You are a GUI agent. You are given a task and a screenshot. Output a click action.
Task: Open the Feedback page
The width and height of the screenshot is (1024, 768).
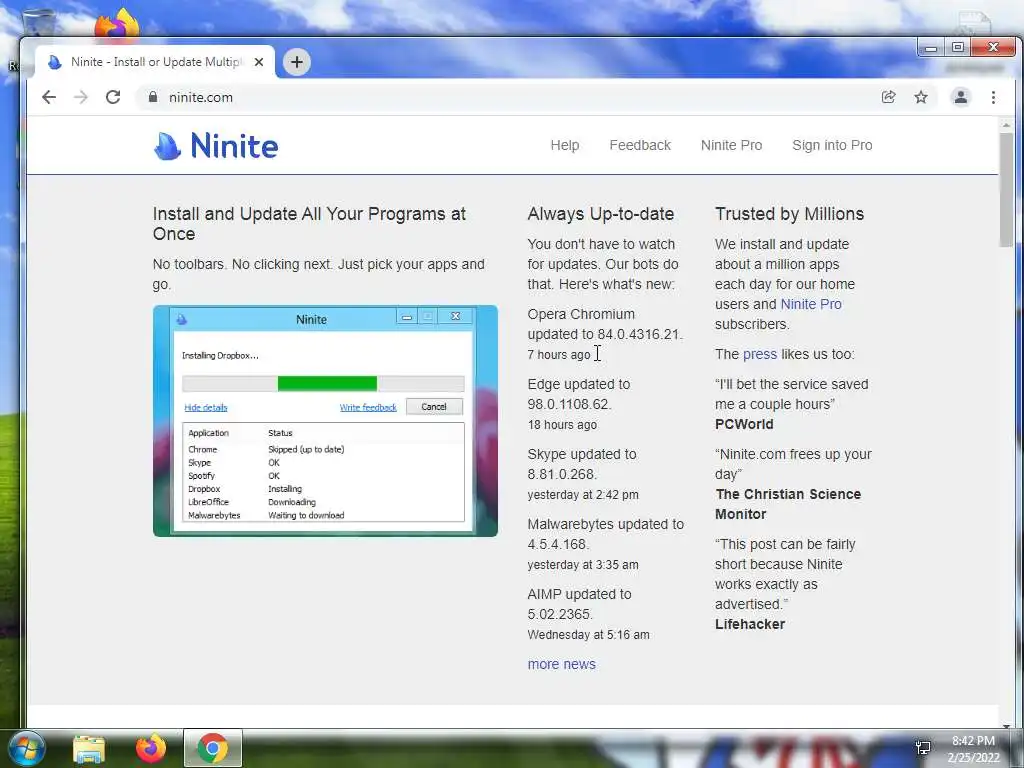[640, 145]
